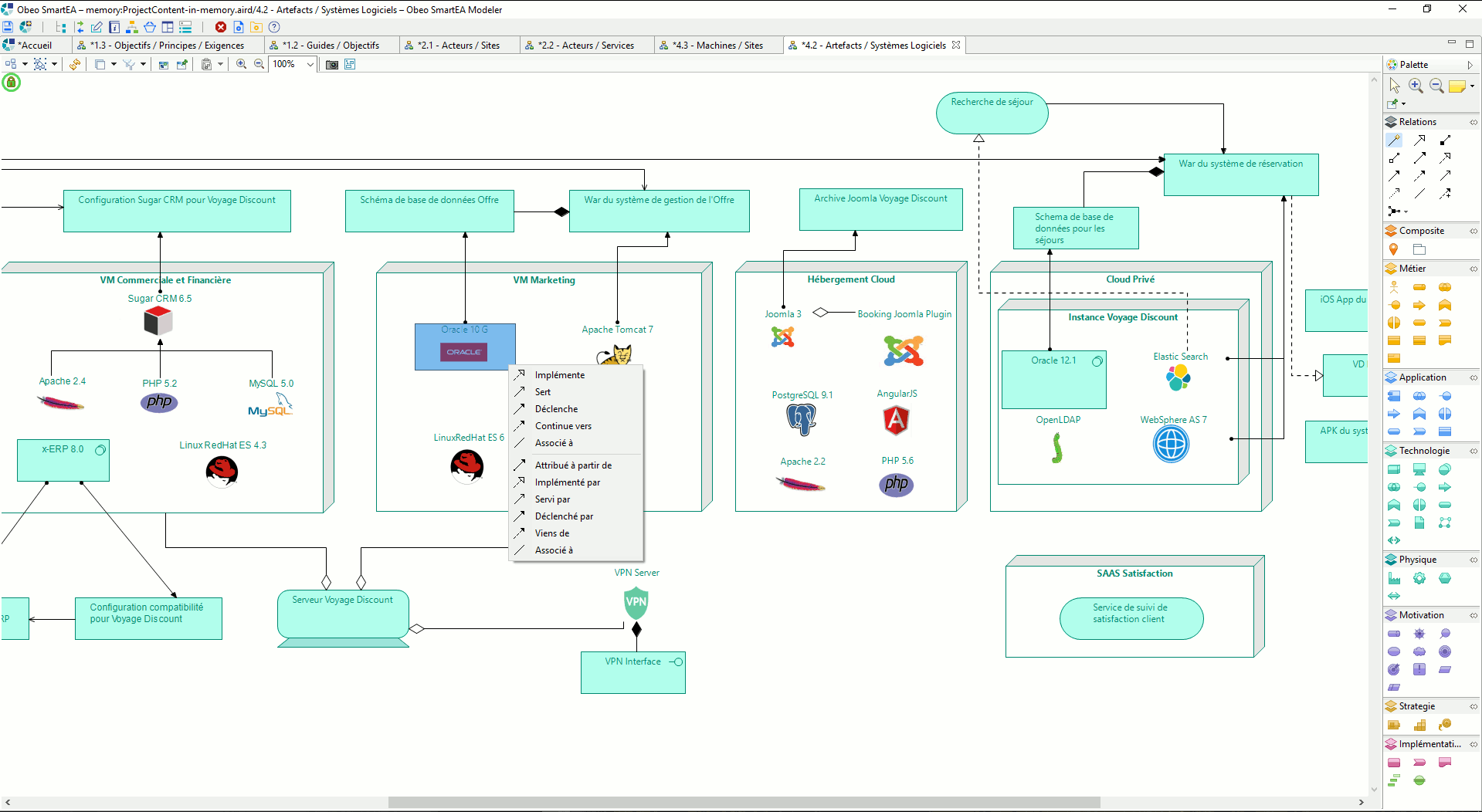This screenshot has height=812, width=1482.
Task: Select the arrow selection tool in Palette
Action: click(1395, 85)
